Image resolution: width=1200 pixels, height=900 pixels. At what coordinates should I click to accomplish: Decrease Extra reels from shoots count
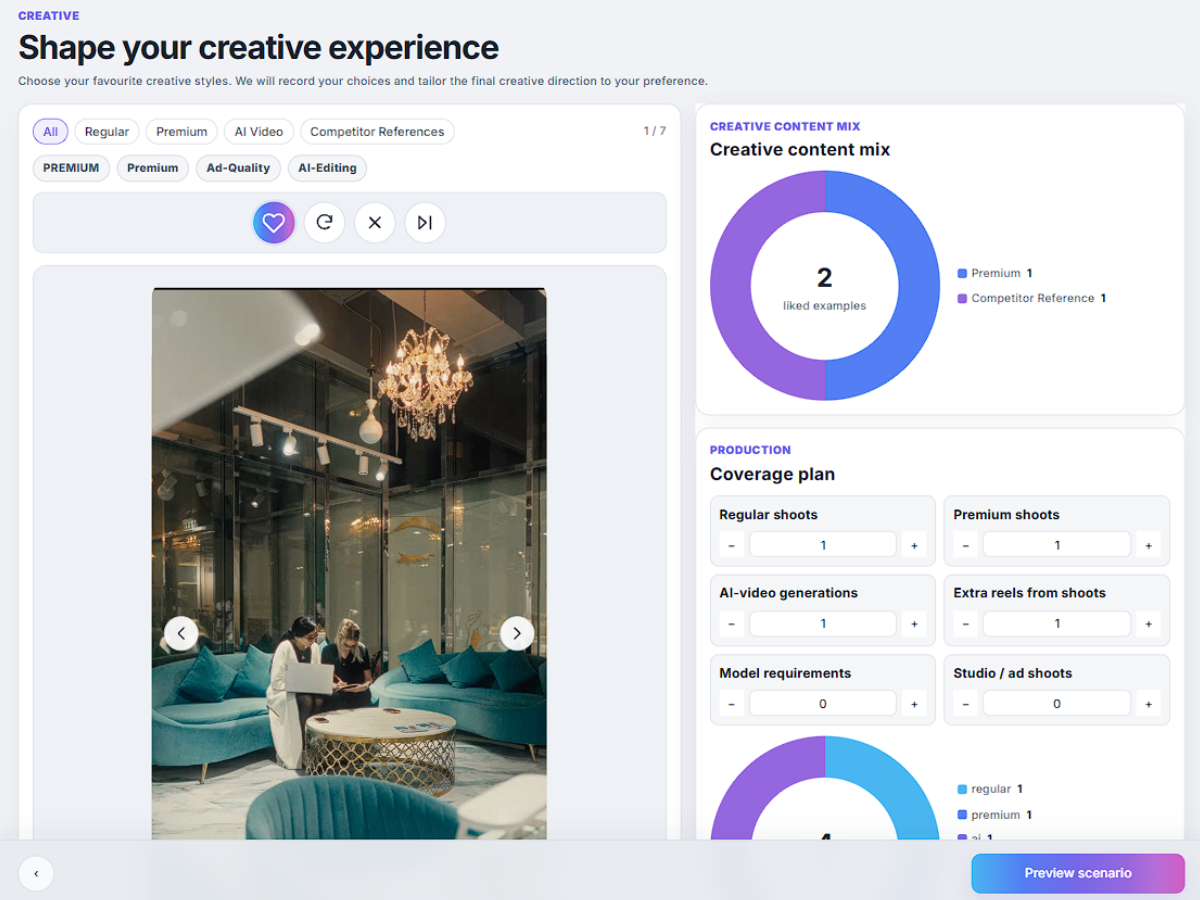point(965,624)
